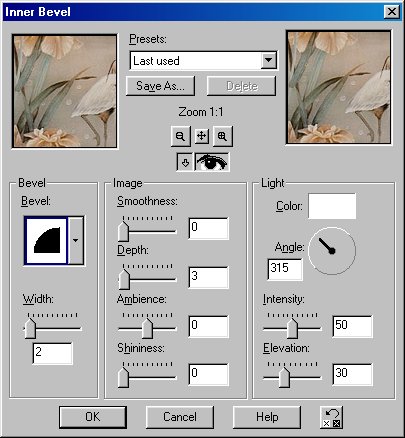The height and width of the screenshot is (438, 405).
Task: Confirm with the OK button
Action: click(93, 417)
